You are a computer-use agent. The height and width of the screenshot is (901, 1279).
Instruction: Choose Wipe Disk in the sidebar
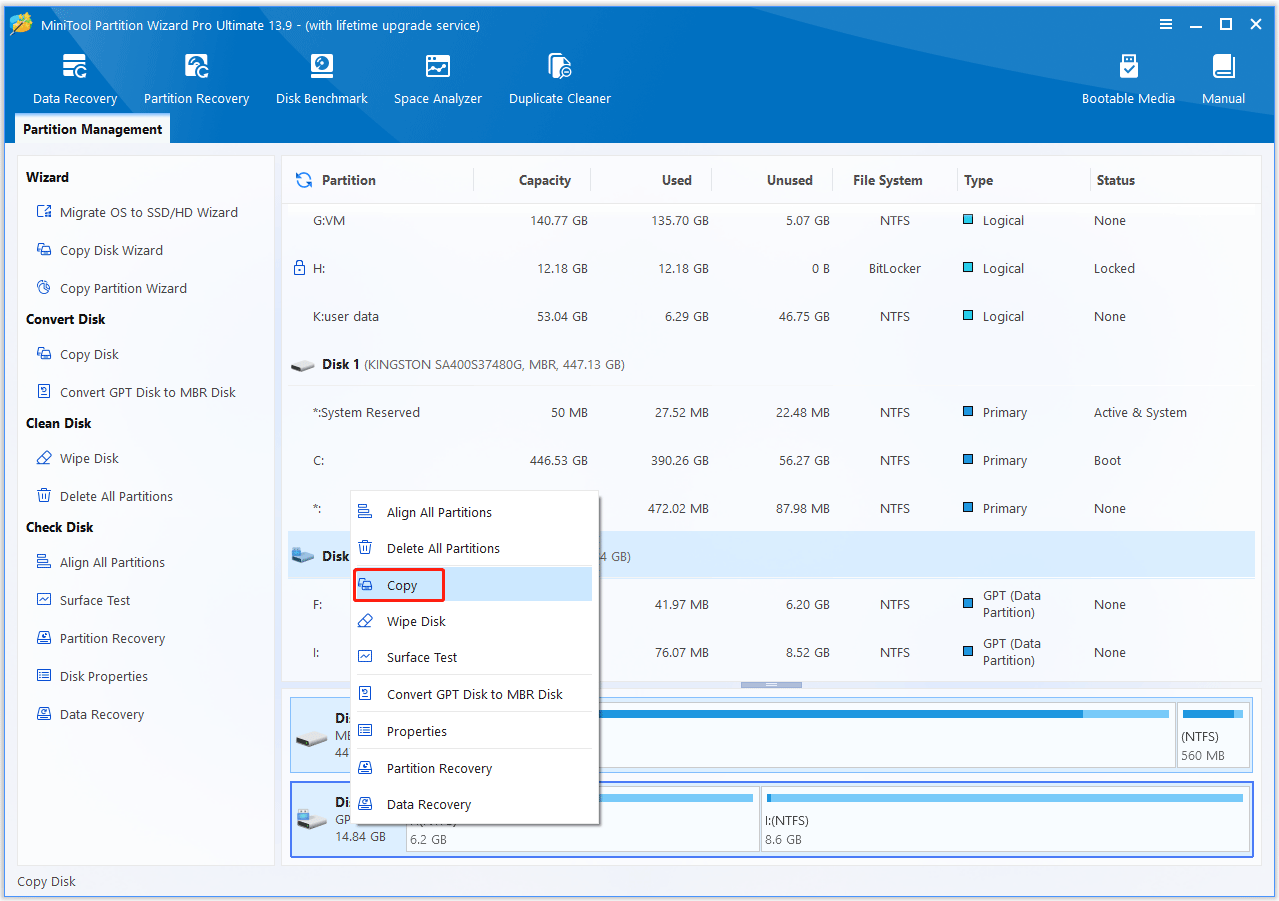pyautogui.click(x=77, y=458)
